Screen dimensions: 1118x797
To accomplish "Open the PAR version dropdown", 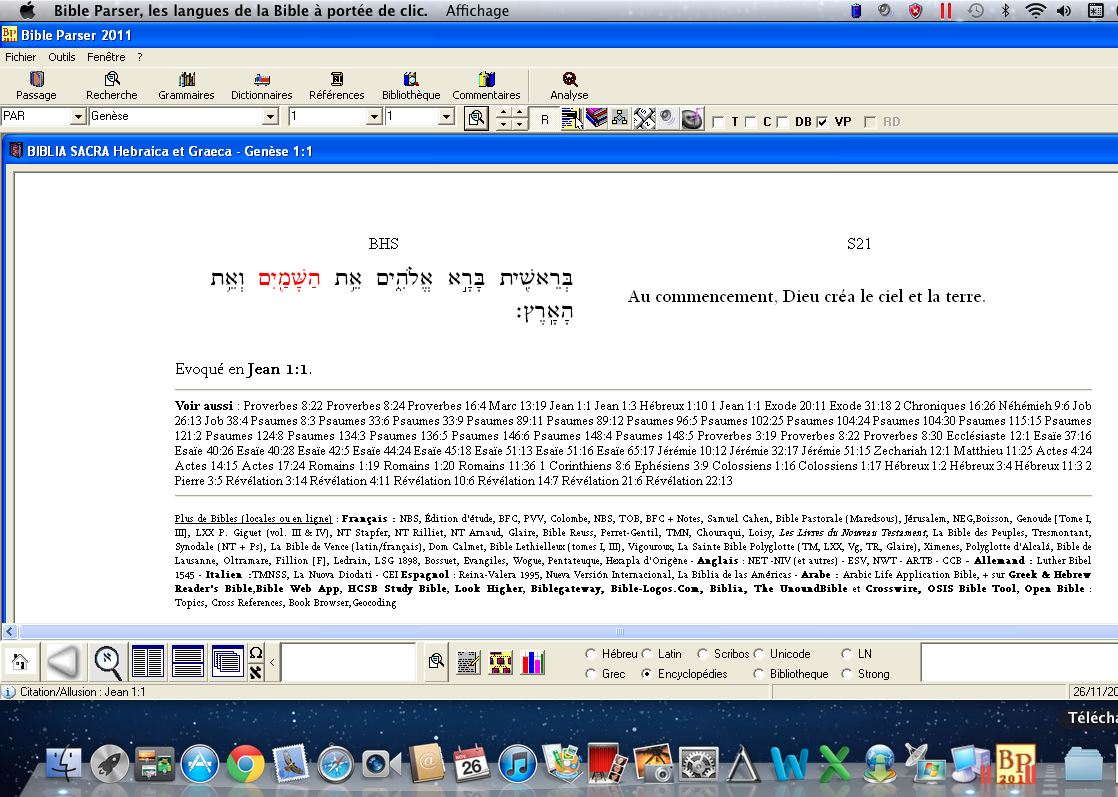I will click(78, 116).
